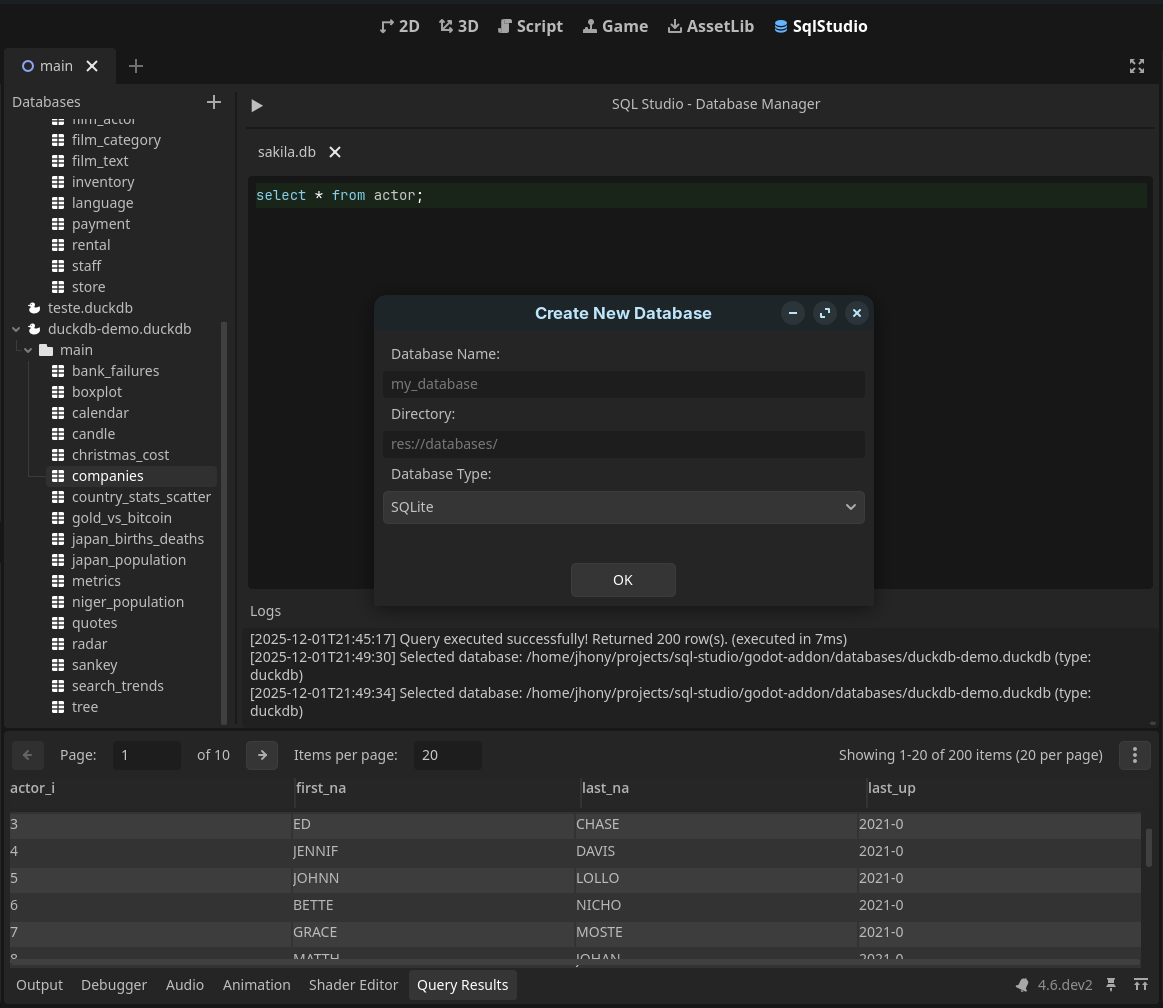Open the AssetLib workspace
The image size is (1163, 1008).
point(710,26)
